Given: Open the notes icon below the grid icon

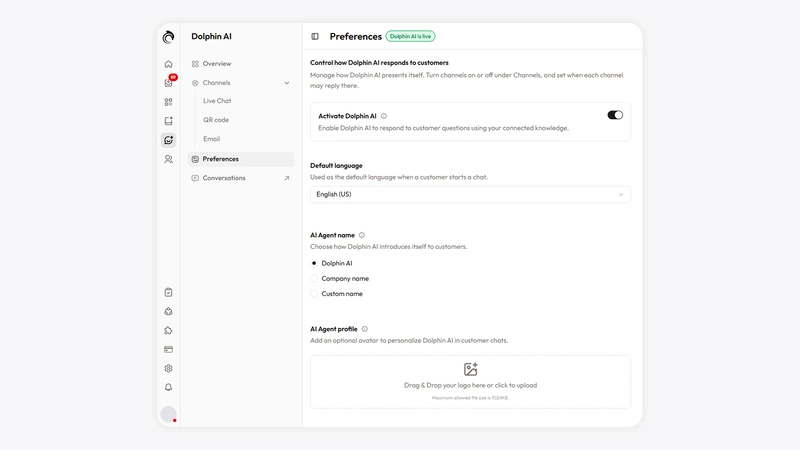Looking at the screenshot, I should (x=168, y=121).
